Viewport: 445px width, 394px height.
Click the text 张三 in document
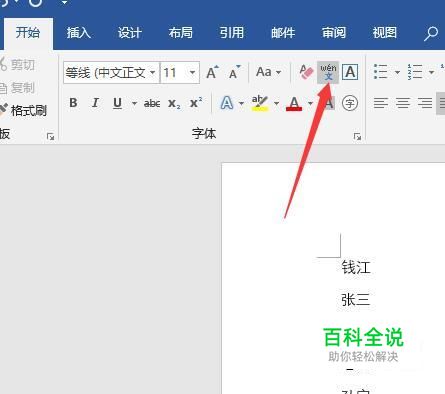pyautogui.click(x=355, y=300)
